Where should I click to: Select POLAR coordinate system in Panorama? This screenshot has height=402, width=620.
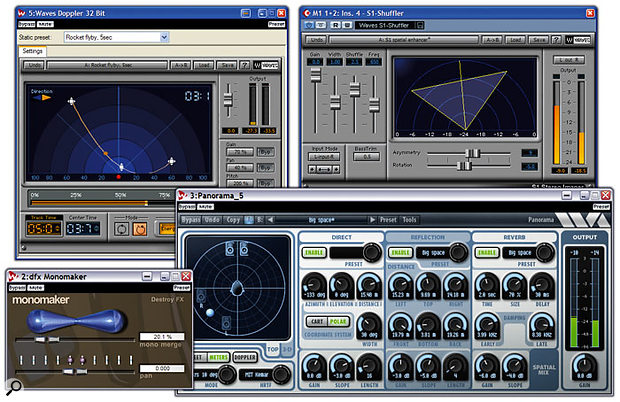click(338, 322)
